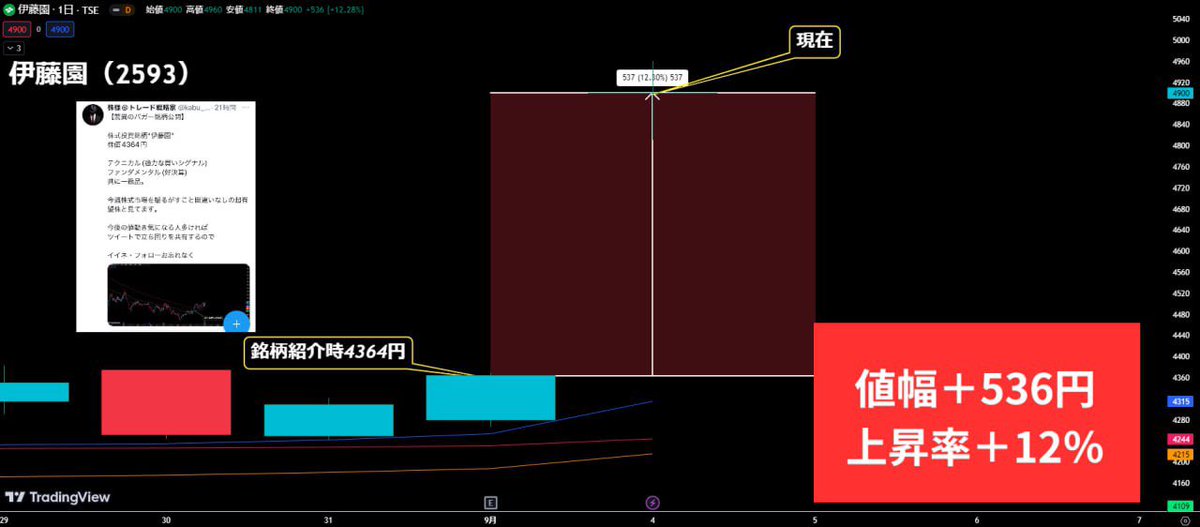Viewport: 1200px width, 527px height.
Task: Select the 銘柄紹介時4364円 callout label
Action: pos(330,352)
